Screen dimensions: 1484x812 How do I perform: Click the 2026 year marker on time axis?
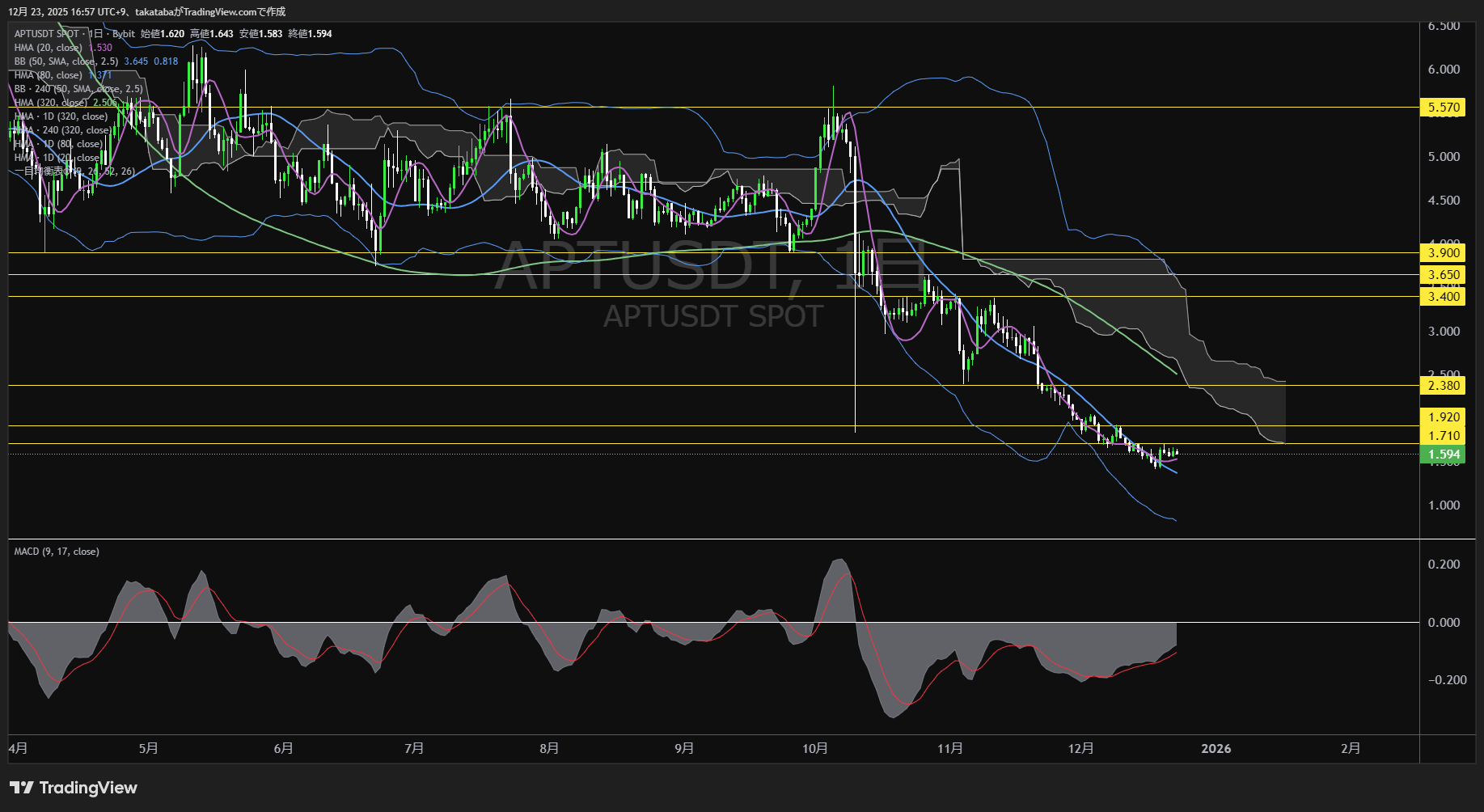(1216, 749)
